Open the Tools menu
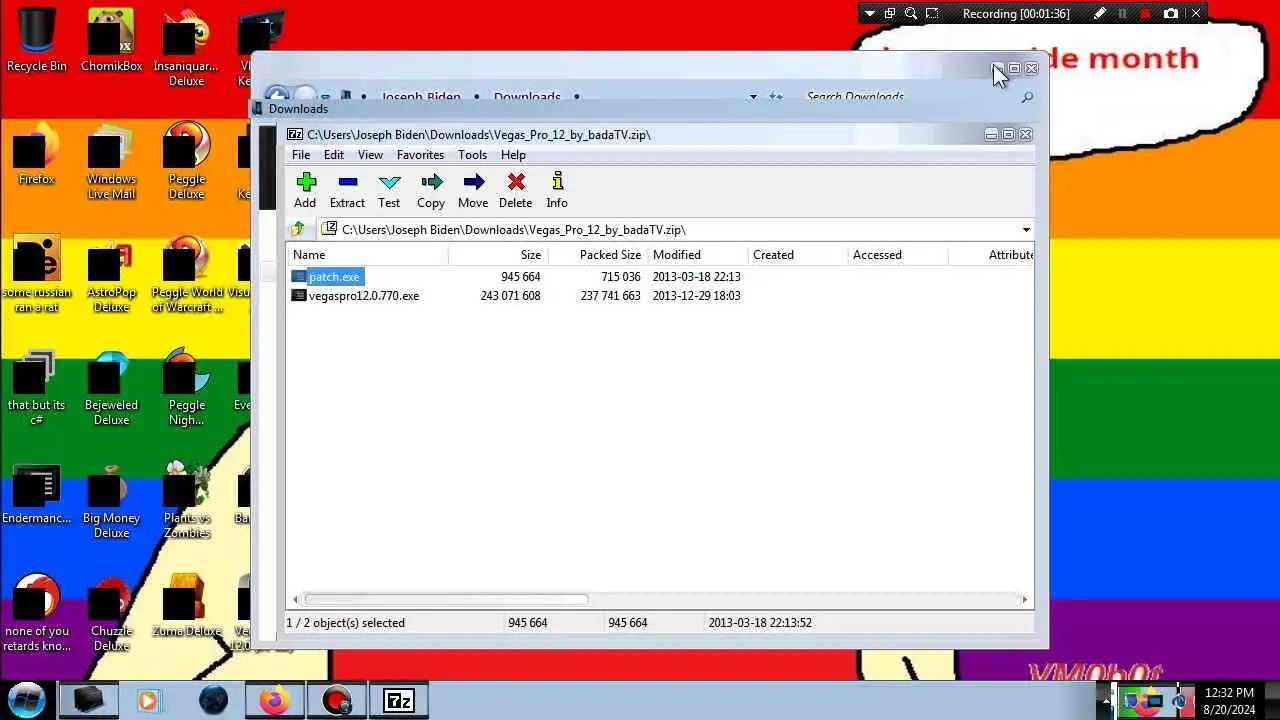This screenshot has height=720, width=1280. (x=472, y=155)
